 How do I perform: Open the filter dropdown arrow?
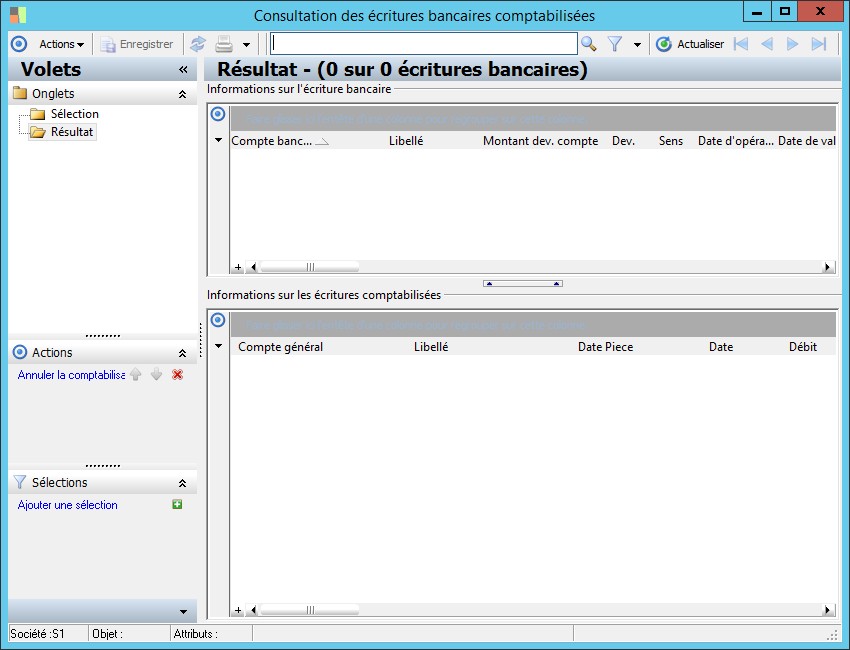tap(638, 44)
